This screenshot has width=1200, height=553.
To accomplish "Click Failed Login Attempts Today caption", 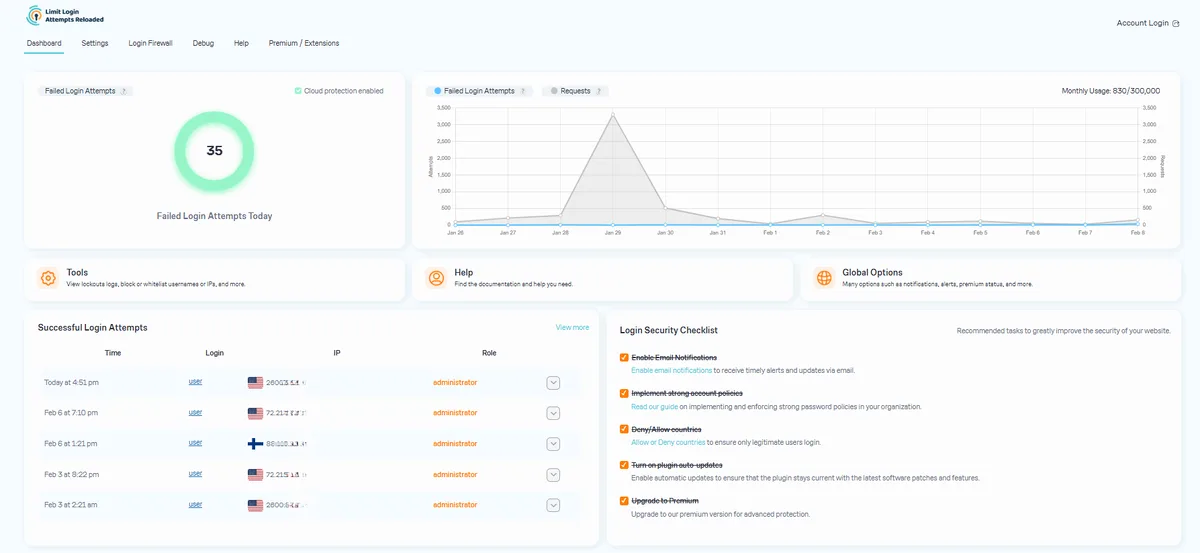I will click(x=214, y=216).
